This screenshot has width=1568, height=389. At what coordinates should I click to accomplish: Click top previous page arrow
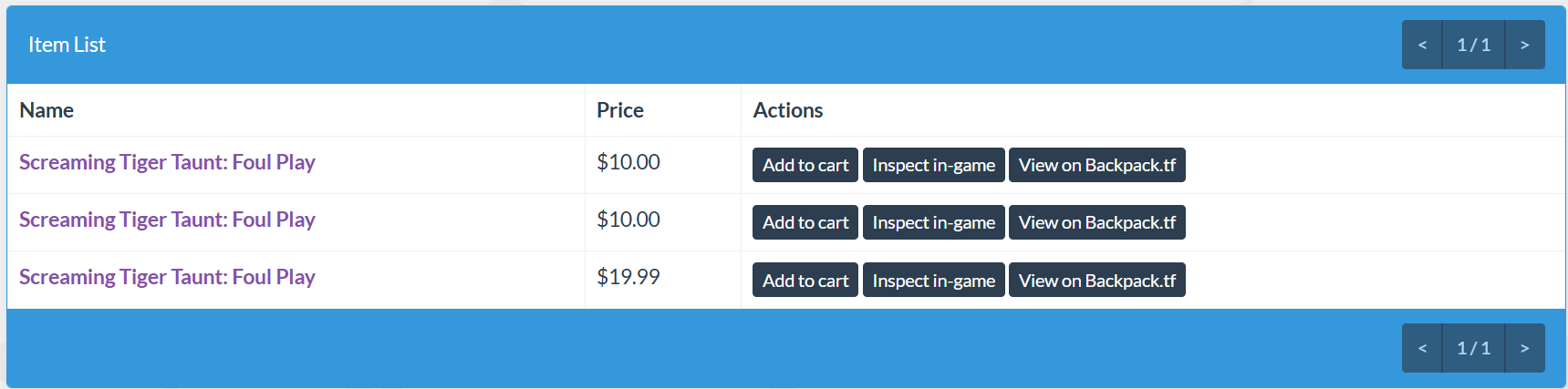[x=1422, y=45]
